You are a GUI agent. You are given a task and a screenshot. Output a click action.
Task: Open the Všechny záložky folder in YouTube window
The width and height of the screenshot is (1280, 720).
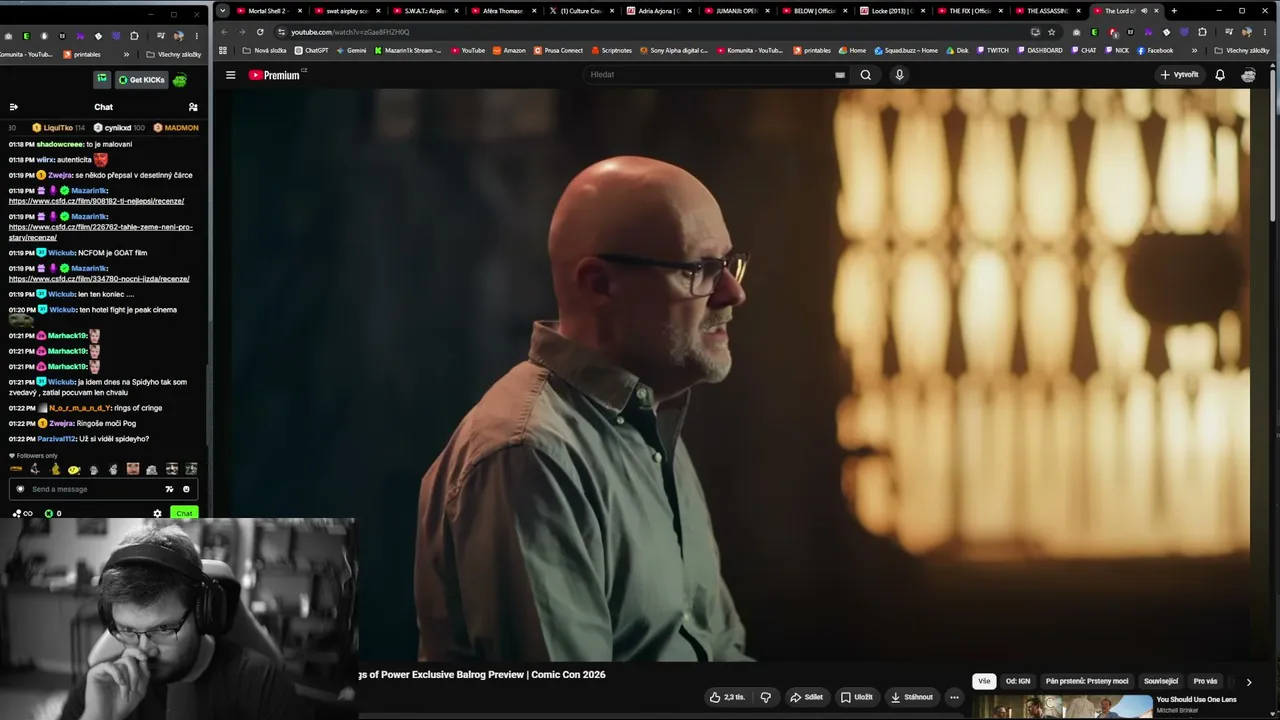pyautogui.click(x=1242, y=50)
